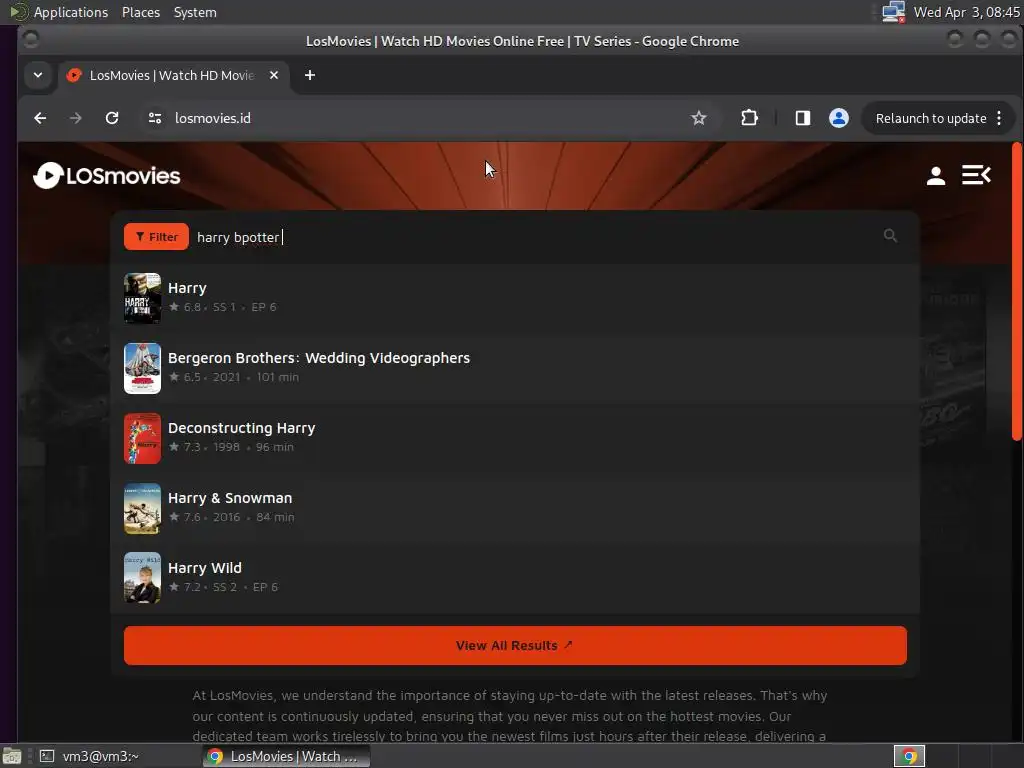Open the Harry & Snowman poster thumbnail
The image size is (1024, 768).
(x=142, y=508)
